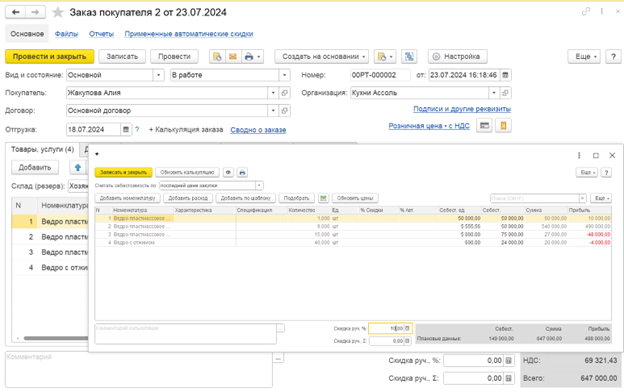Click Записать button

click(122, 57)
